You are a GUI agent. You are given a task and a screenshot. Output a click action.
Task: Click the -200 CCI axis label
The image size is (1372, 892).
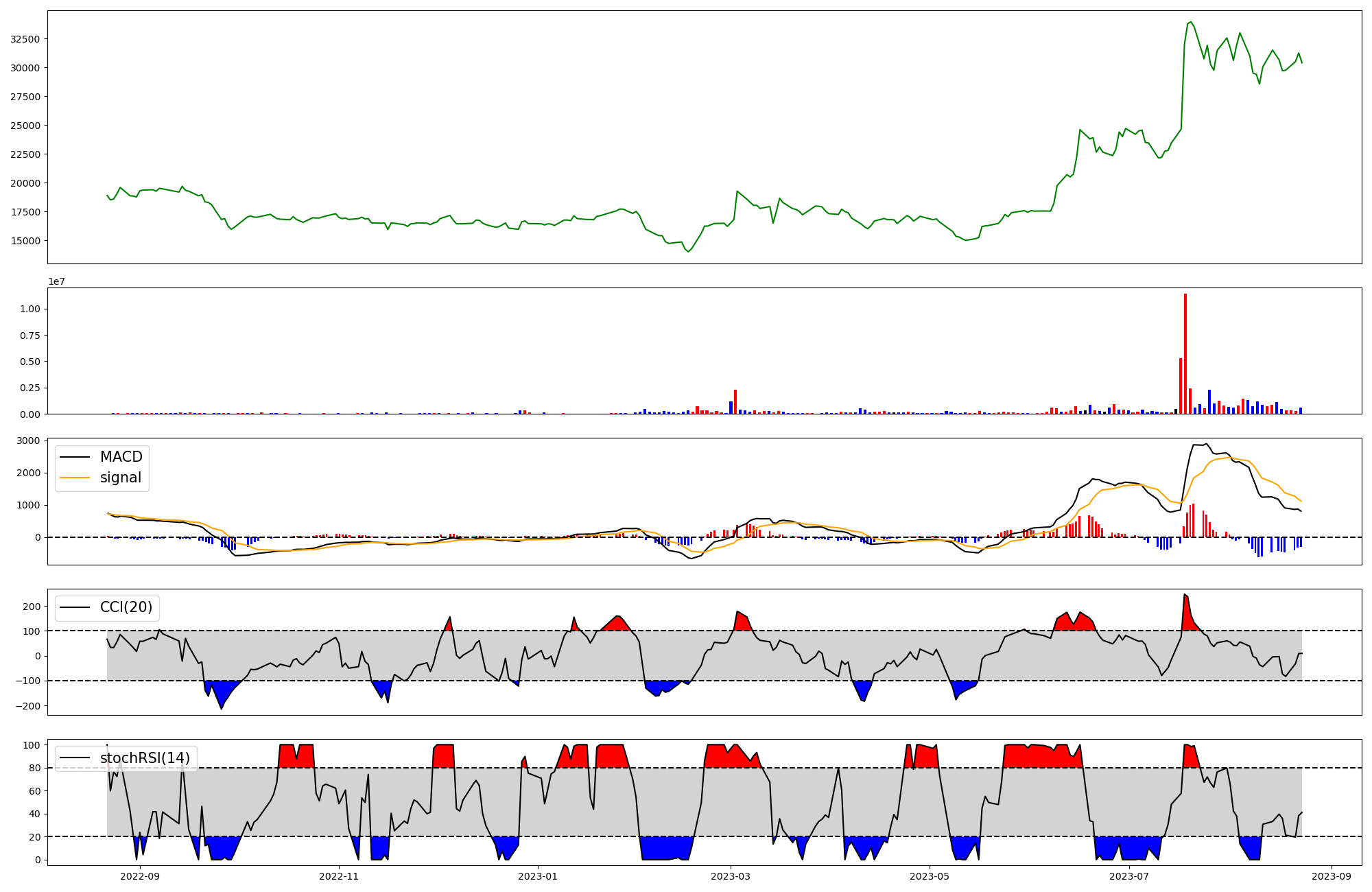click(29, 706)
